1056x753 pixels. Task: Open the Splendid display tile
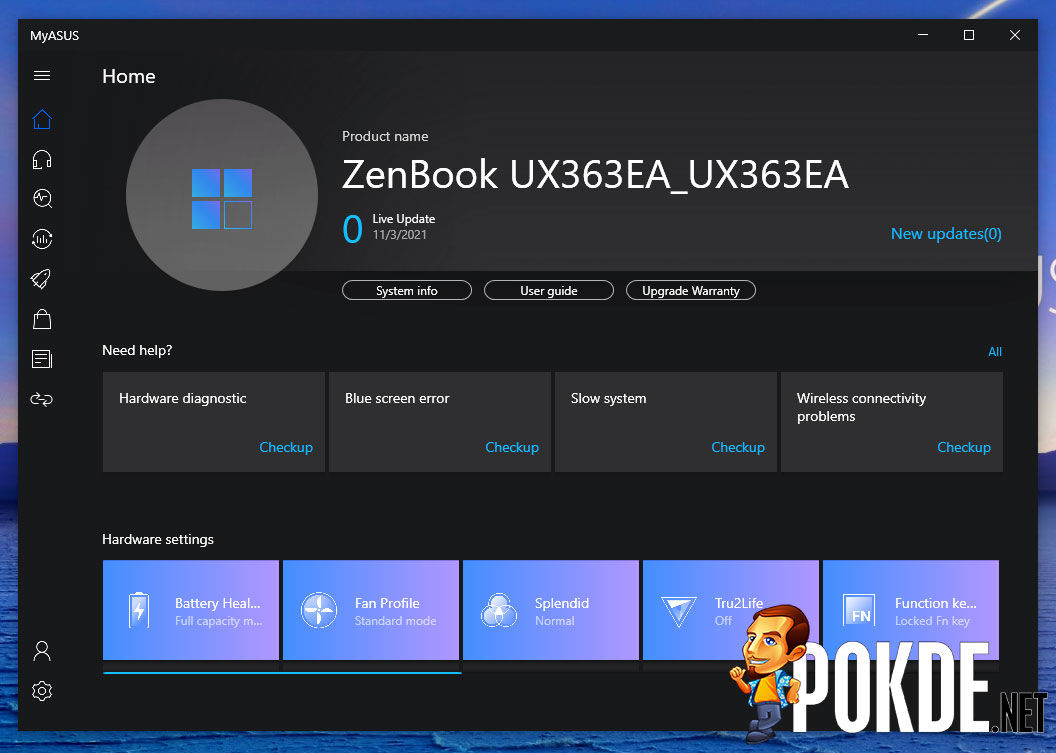point(551,610)
